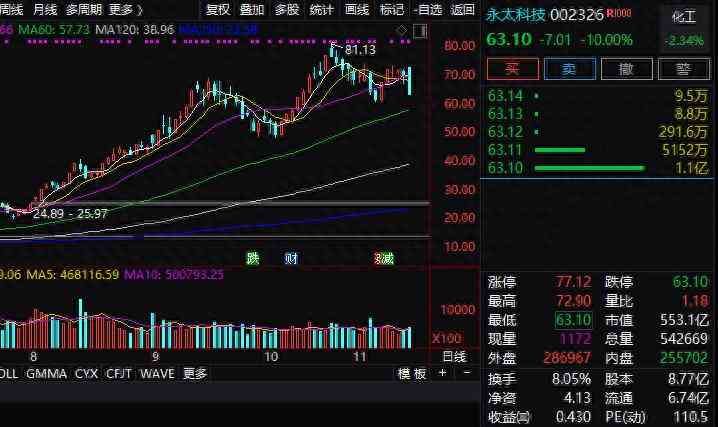This screenshot has width=718, height=427.
Task: Click the 画线 drawing tool
Action: click(356, 10)
